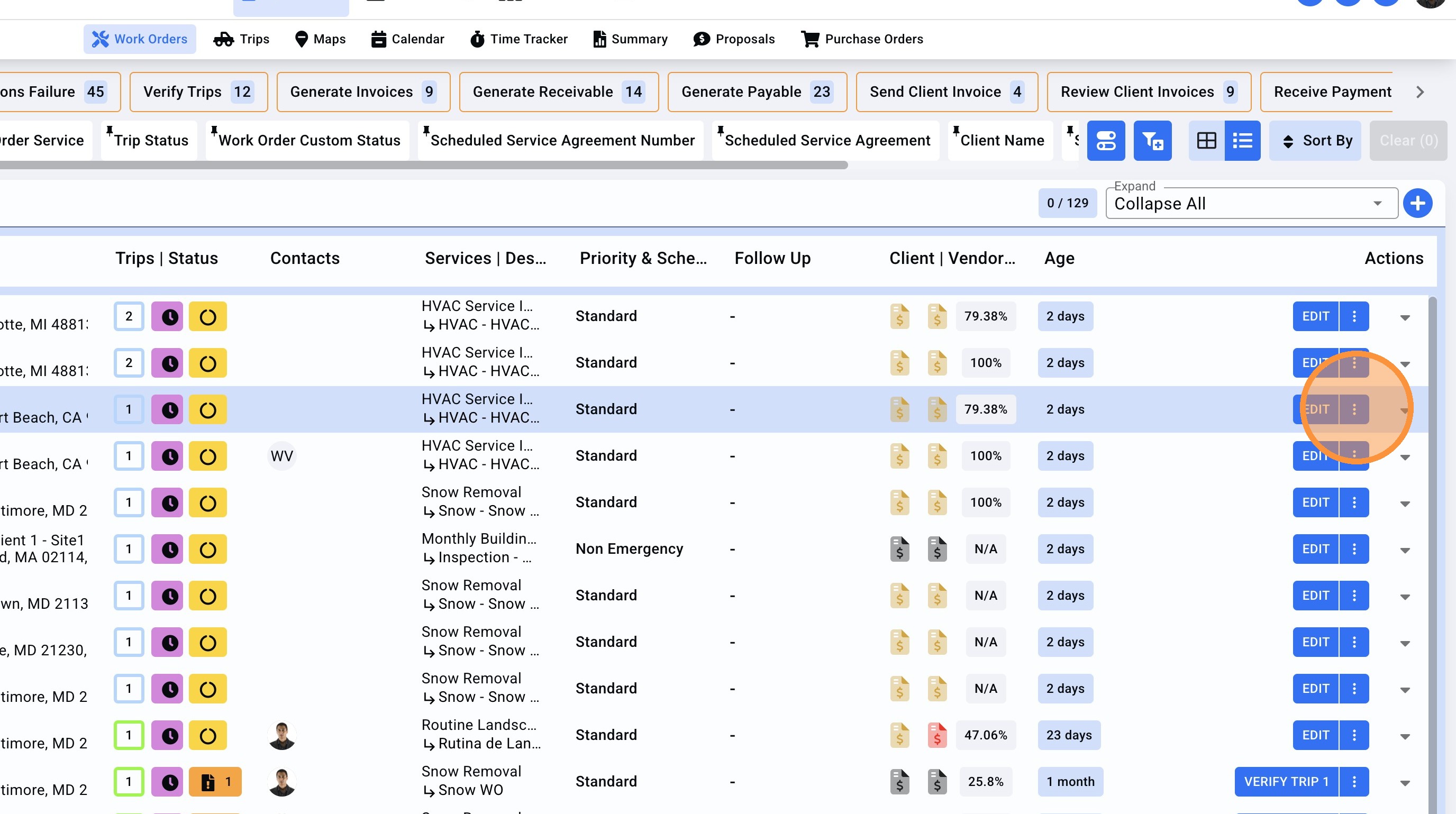Screen dimensions: 1456x814
Task: Expand the first HVAC work order row
Action: [x=1405, y=317]
